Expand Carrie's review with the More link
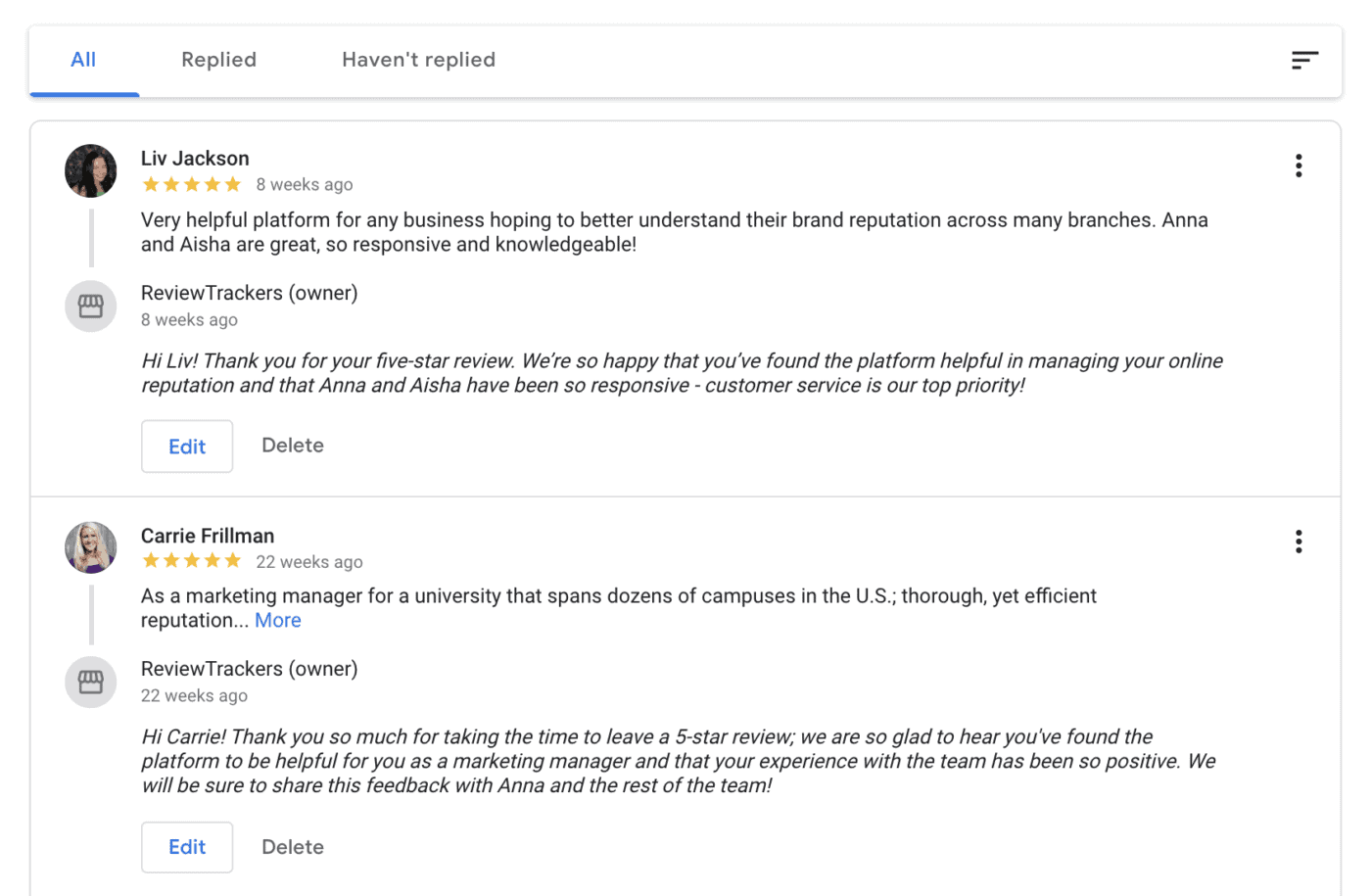 tap(278, 620)
